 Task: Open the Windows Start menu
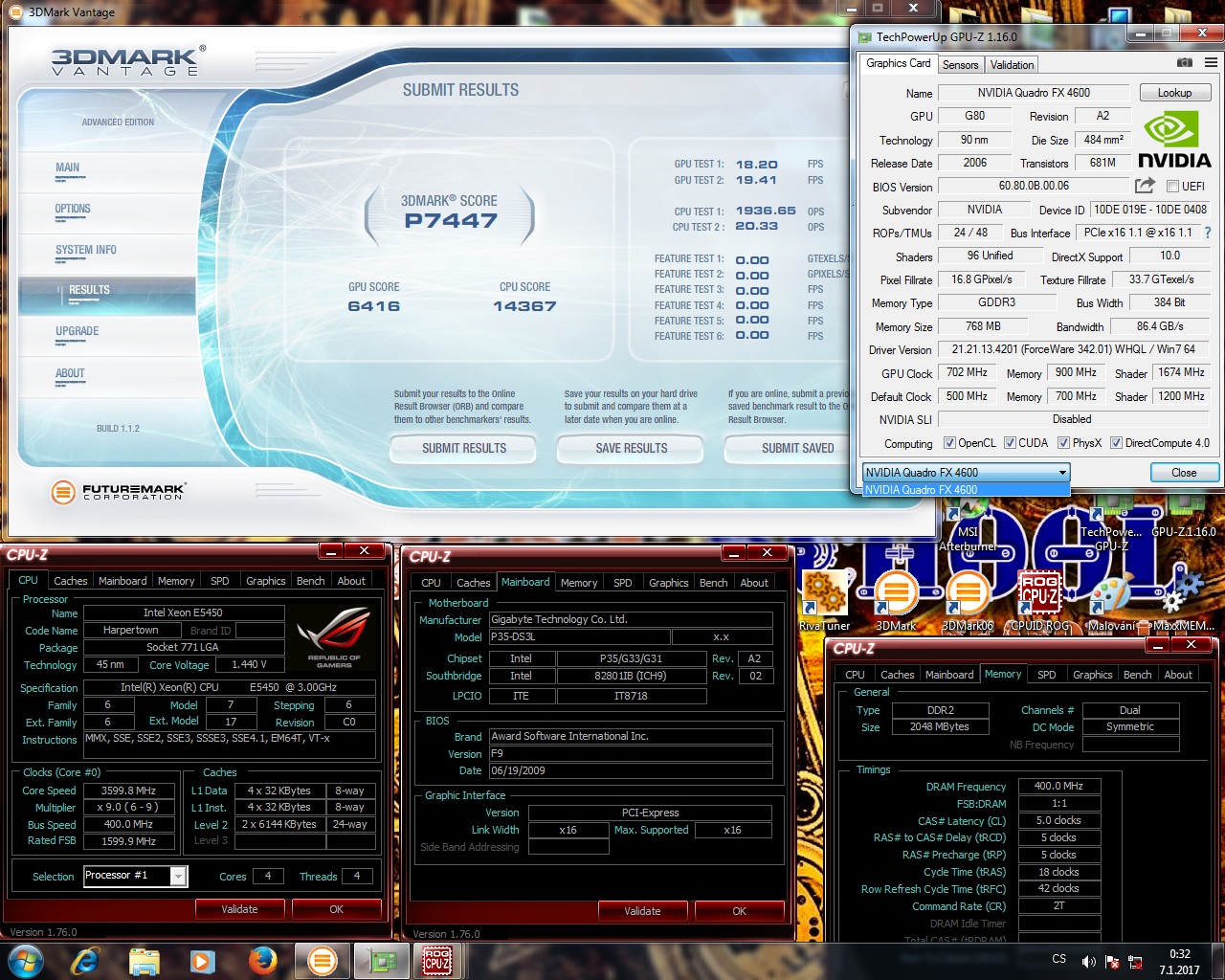pos(25,960)
